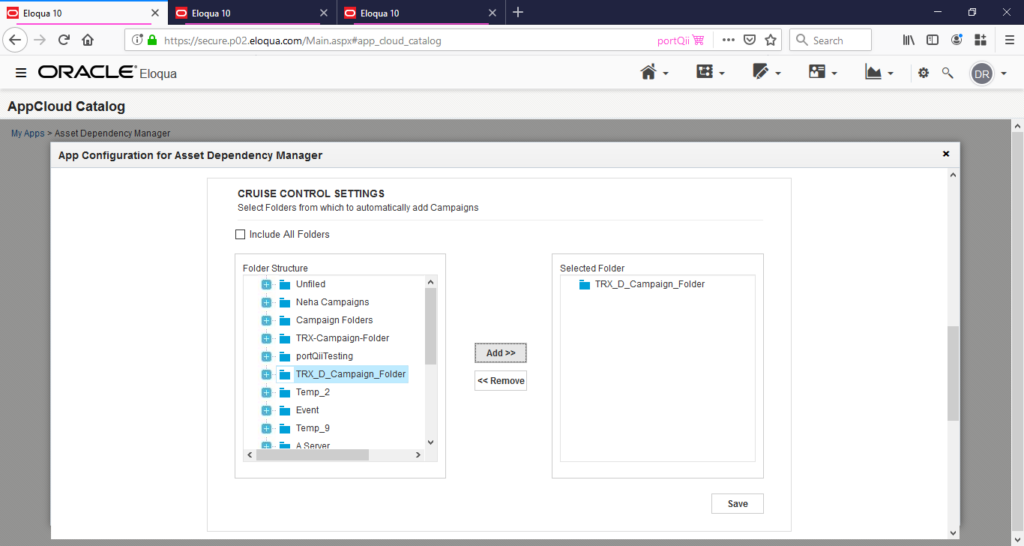Bookmark this page with the star icon
The height and width of the screenshot is (546, 1024).
771,40
